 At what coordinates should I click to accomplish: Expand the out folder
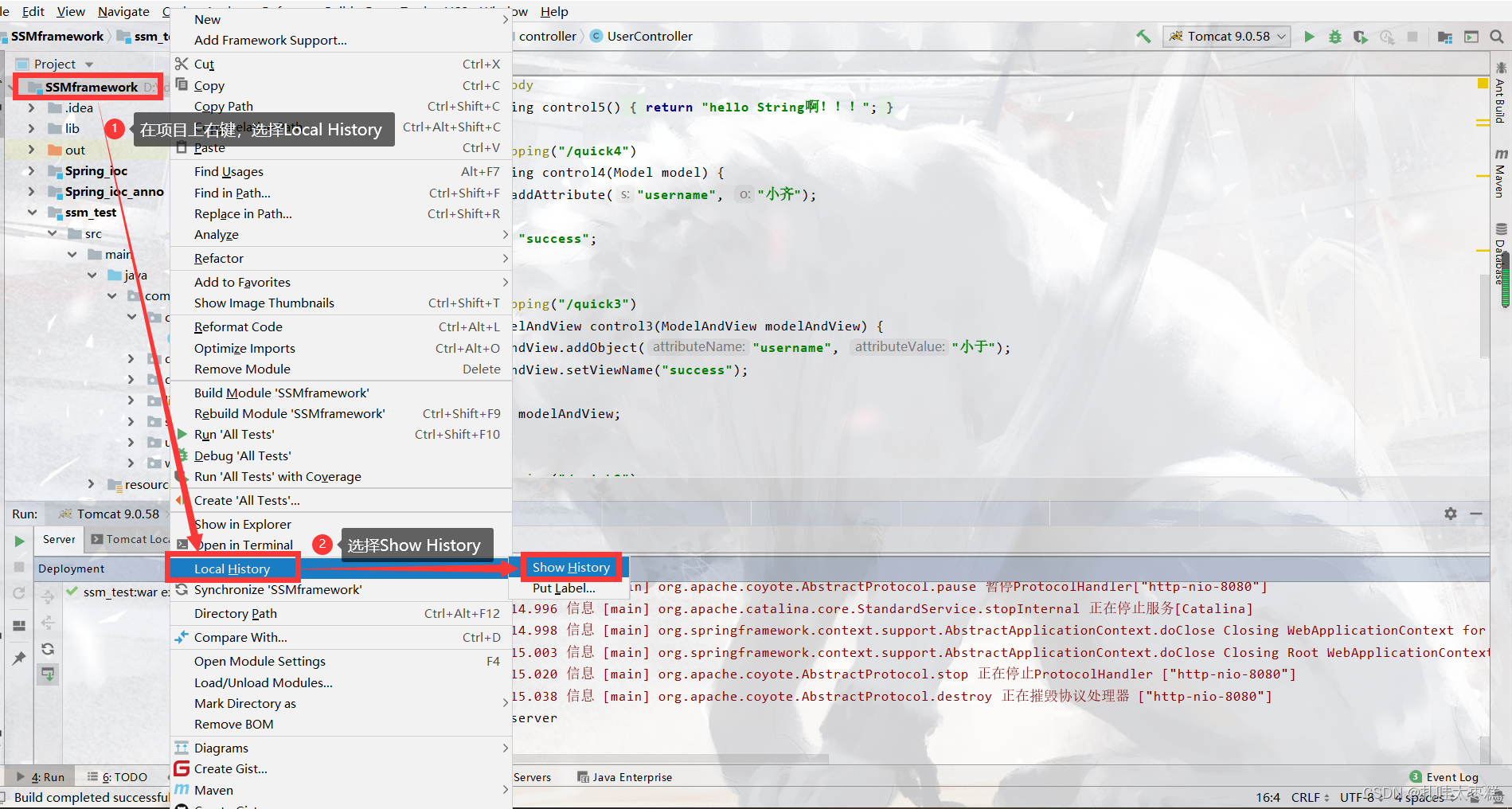point(31,150)
